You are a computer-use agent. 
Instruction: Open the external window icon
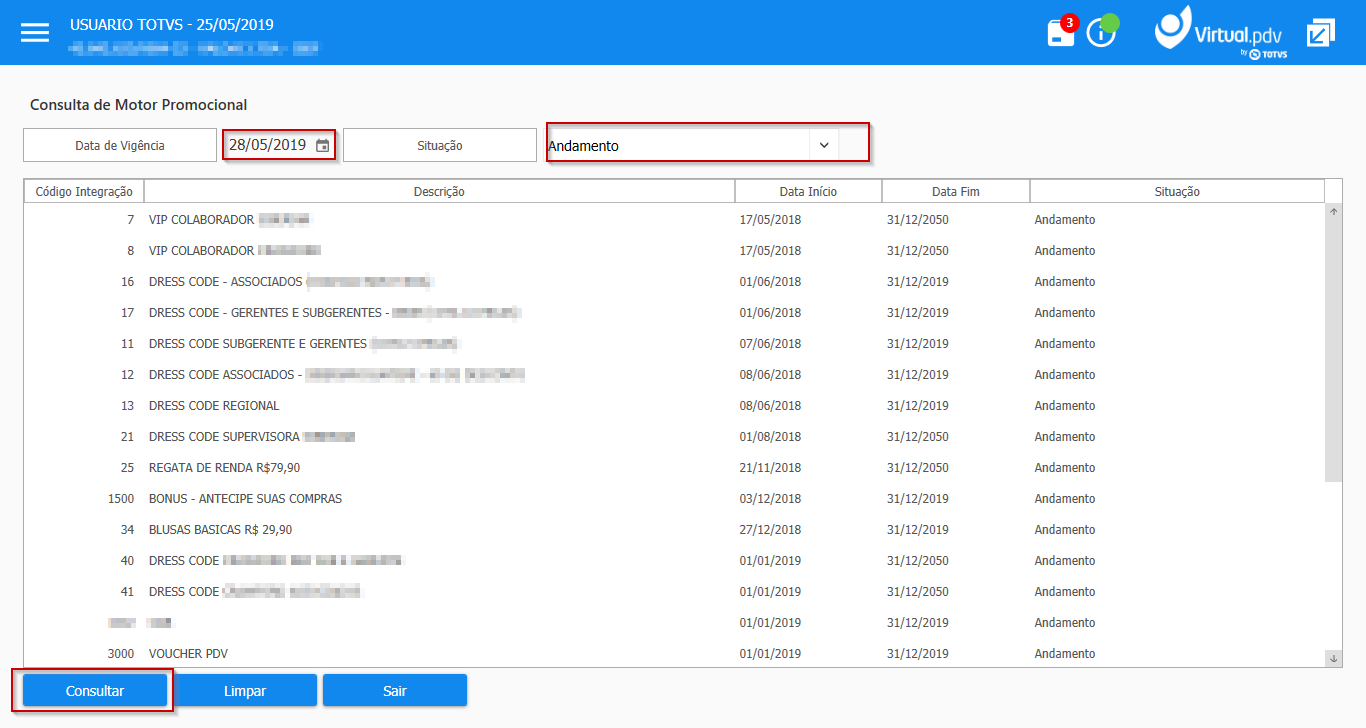coord(1321,32)
